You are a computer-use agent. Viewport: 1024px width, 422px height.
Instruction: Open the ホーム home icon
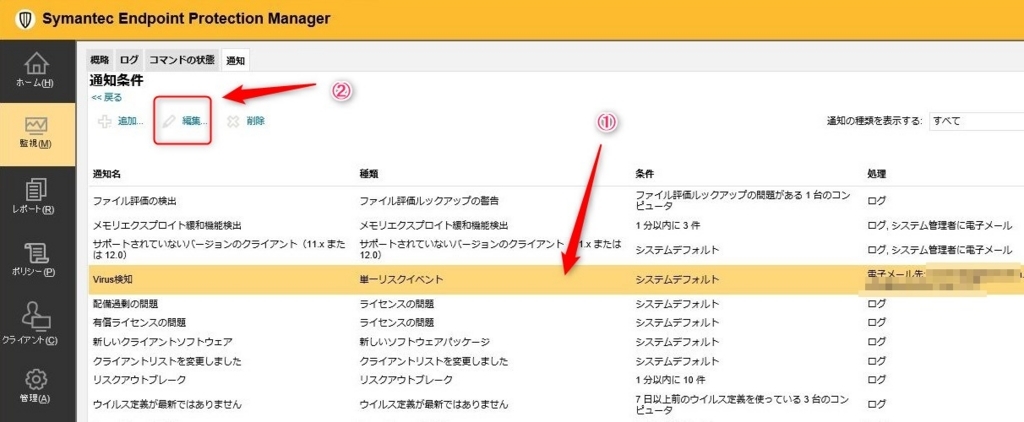(37, 64)
